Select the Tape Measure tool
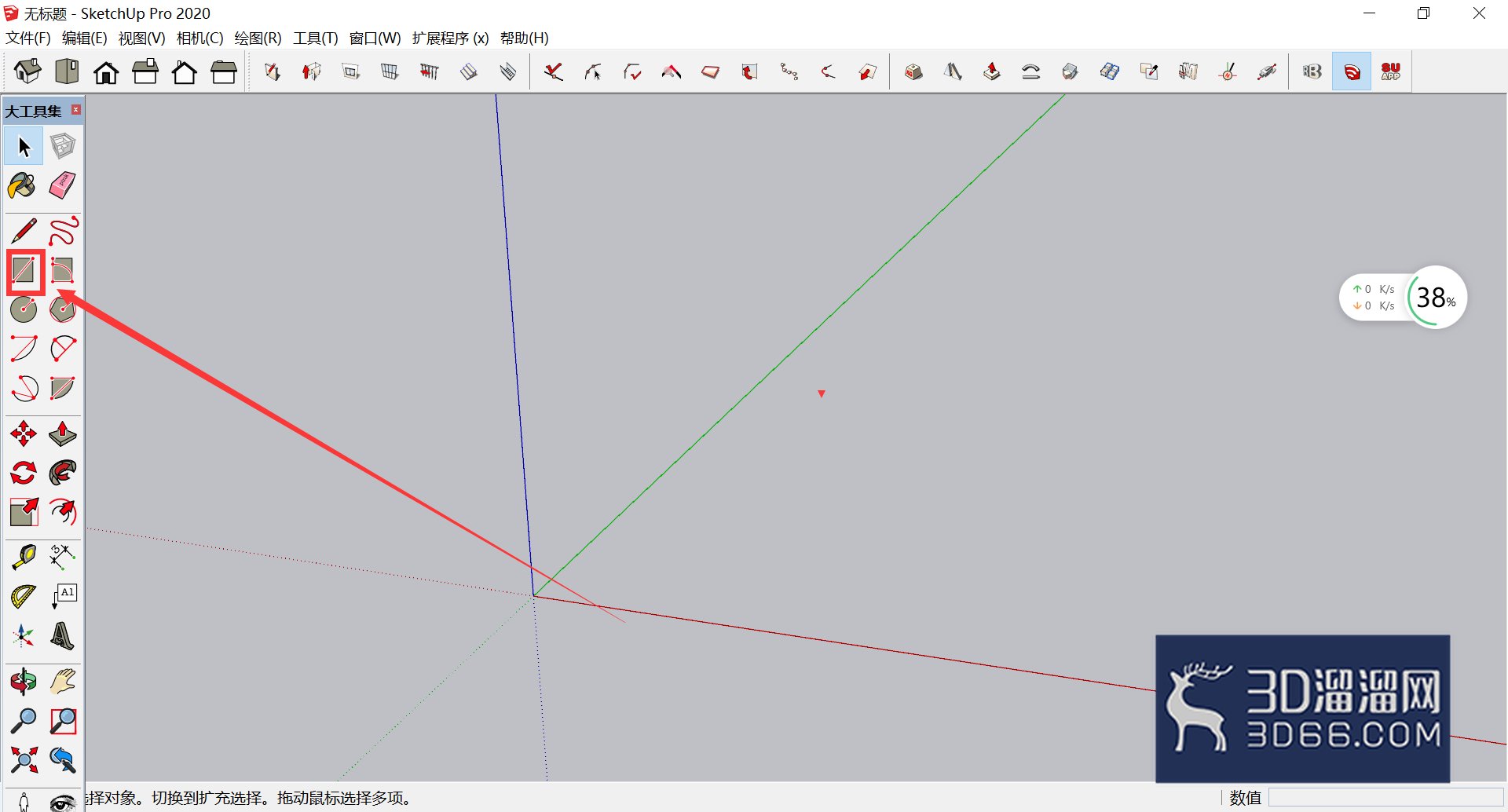Viewport: 1508px width, 812px height. (x=24, y=557)
